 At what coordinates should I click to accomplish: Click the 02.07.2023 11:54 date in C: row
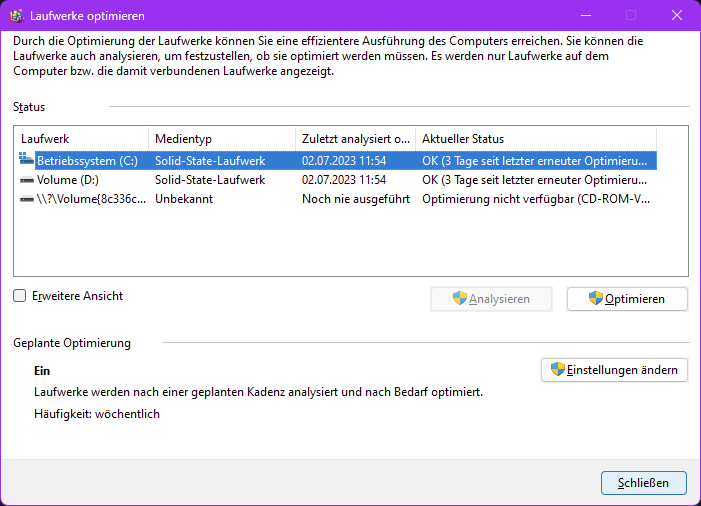tap(344, 161)
